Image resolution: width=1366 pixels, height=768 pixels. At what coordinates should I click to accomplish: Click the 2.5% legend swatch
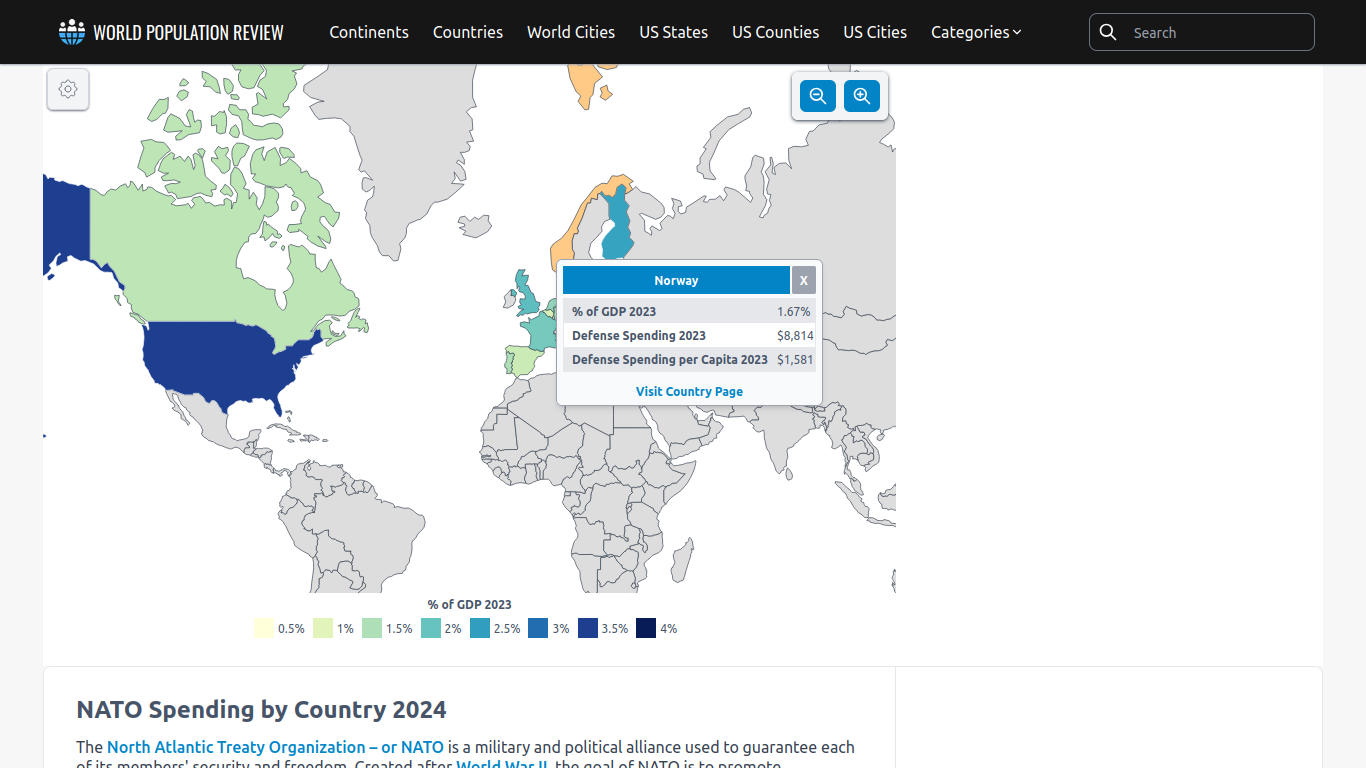tap(480, 628)
